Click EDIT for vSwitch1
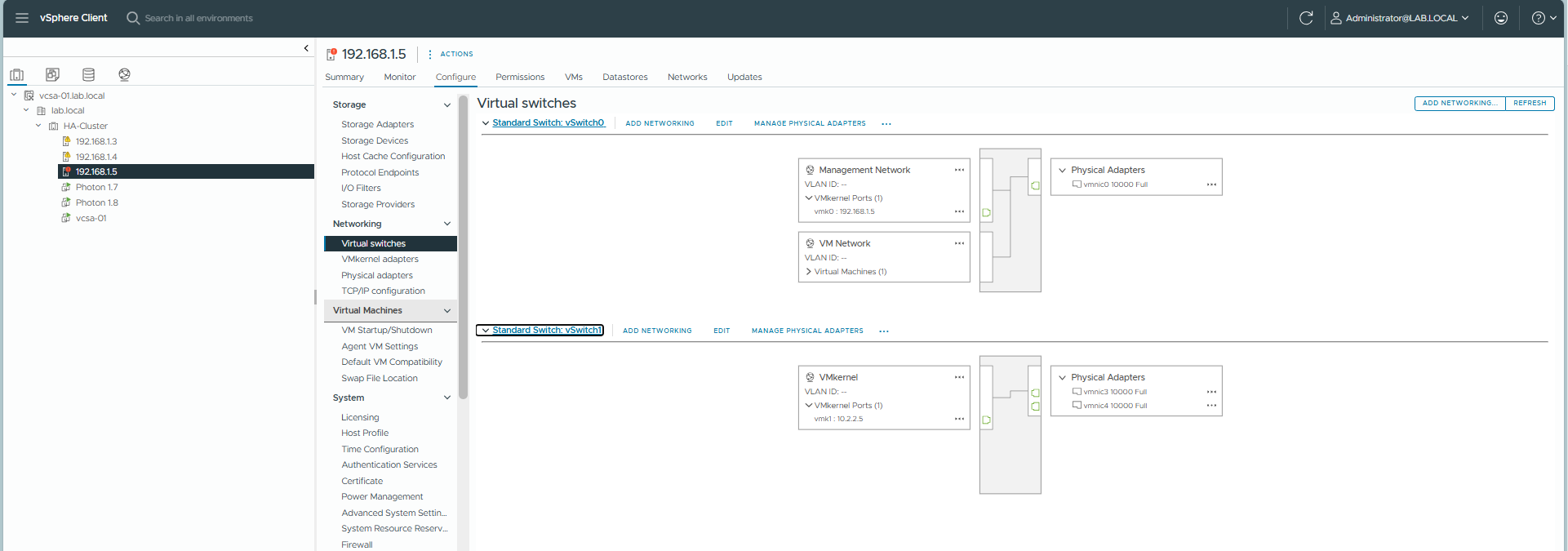Screen dimensions: 1568x551 point(722,331)
